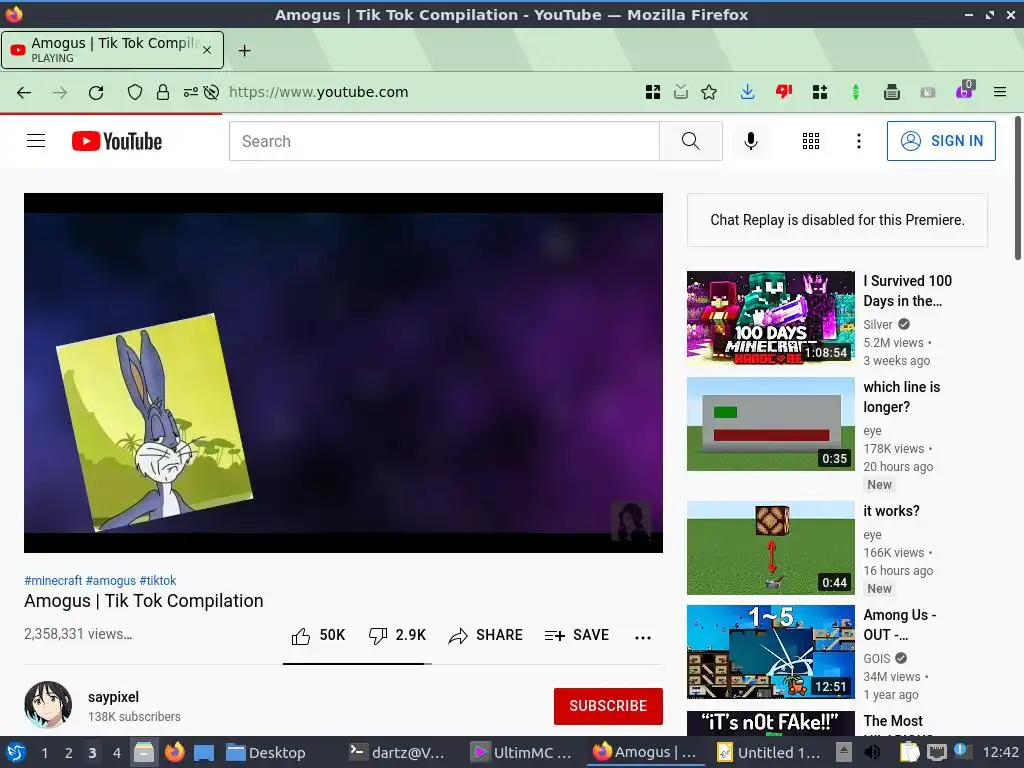1024x768 pixels.
Task: Reload the page with the refresh icon
Action: click(96, 92)
